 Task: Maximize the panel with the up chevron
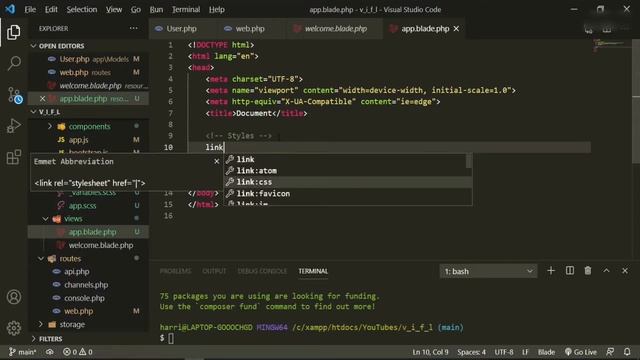[x=607, y=271]
